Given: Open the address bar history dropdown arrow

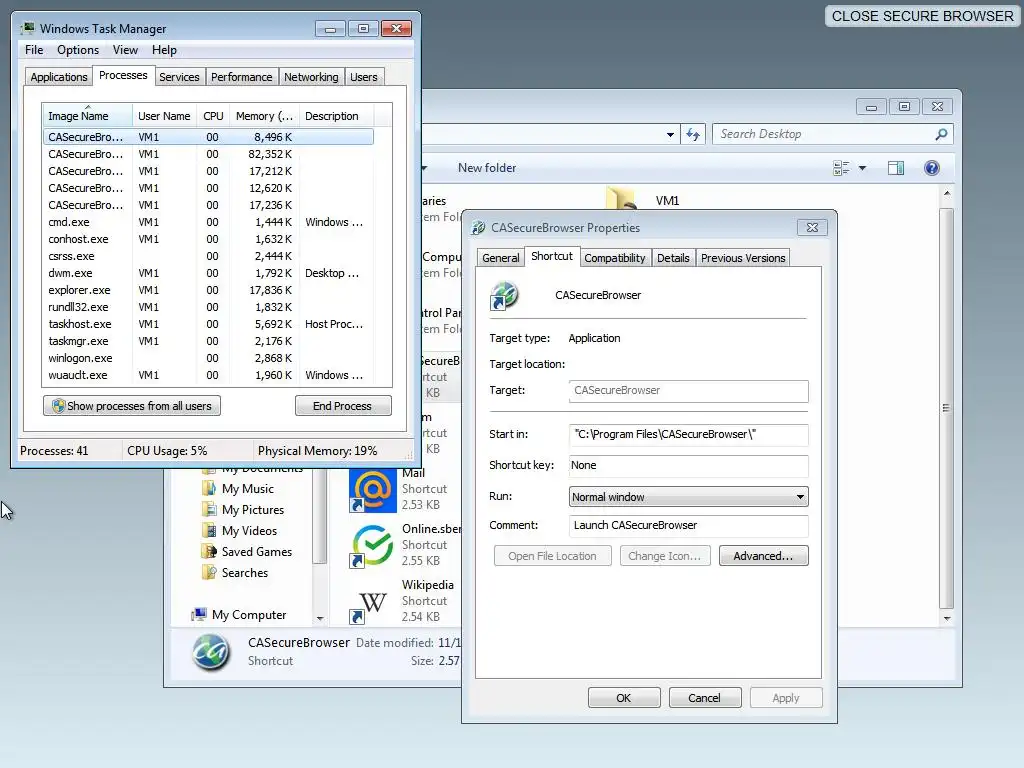Looking at the screenshot, I should point(670,135).
